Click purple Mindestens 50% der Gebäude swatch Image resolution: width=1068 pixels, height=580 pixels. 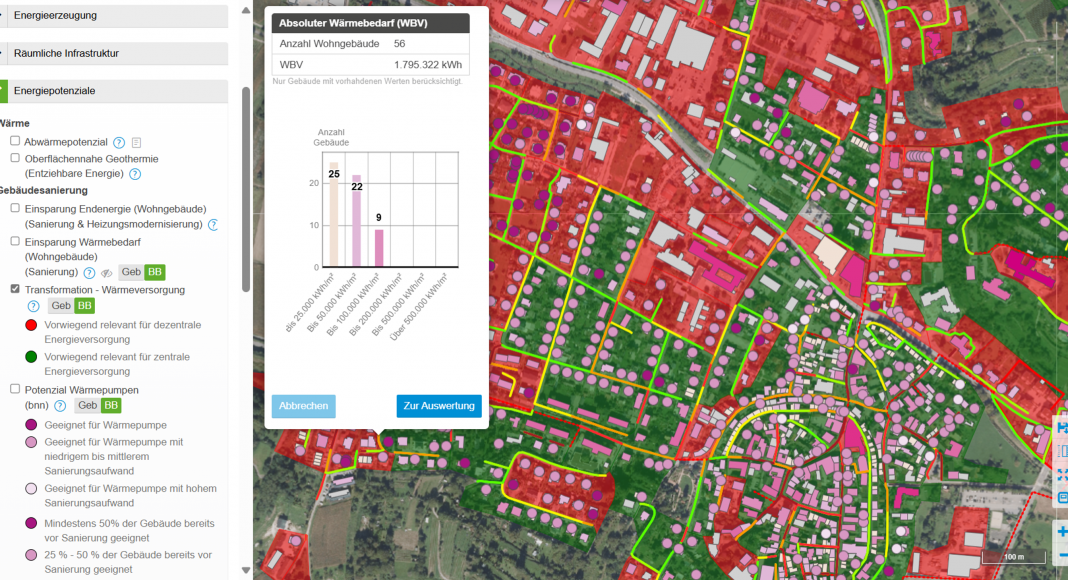(31, 523)
